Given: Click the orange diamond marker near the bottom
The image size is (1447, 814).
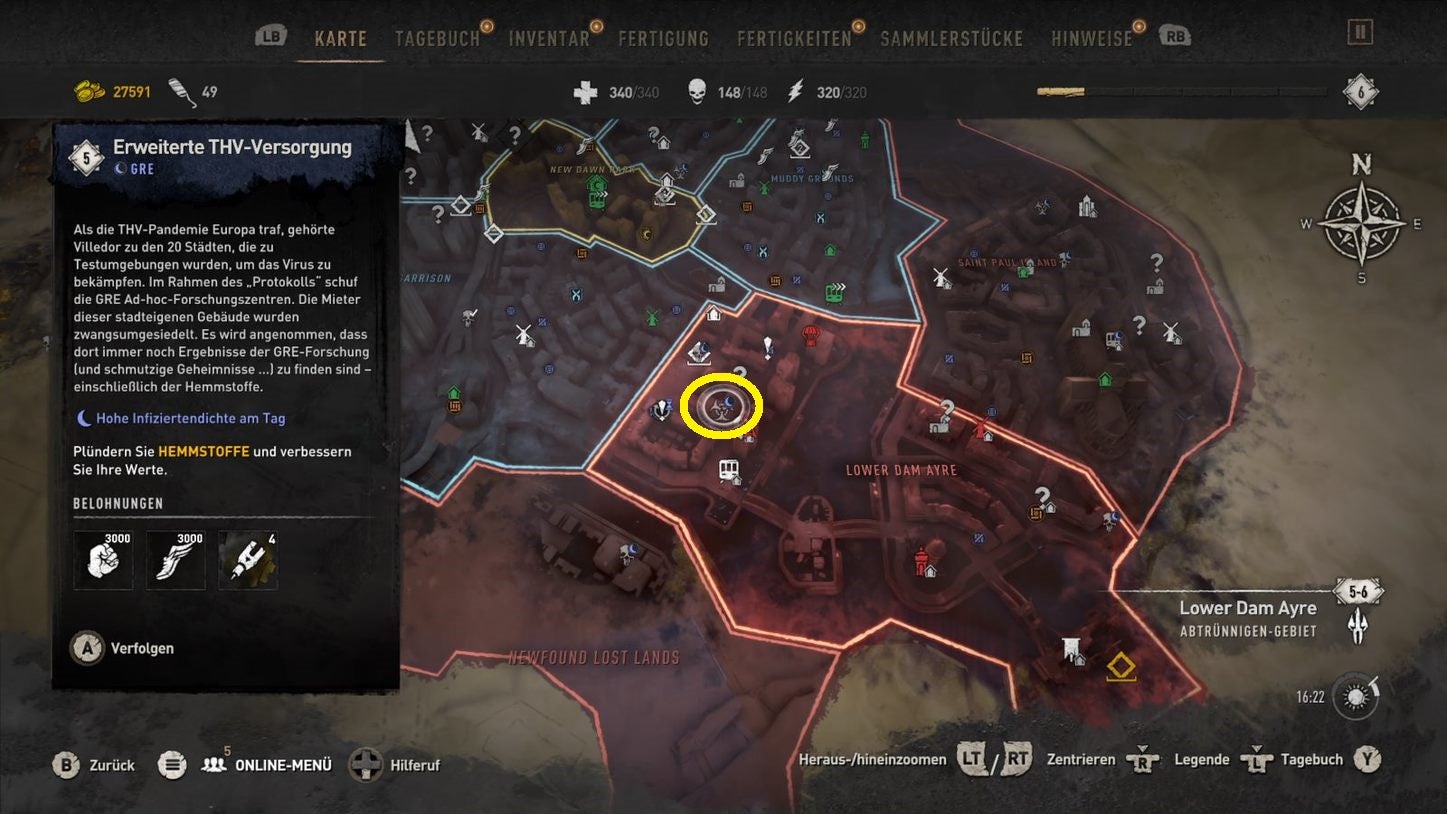Looking at the screenshot, I should (x=1121, y=666).
